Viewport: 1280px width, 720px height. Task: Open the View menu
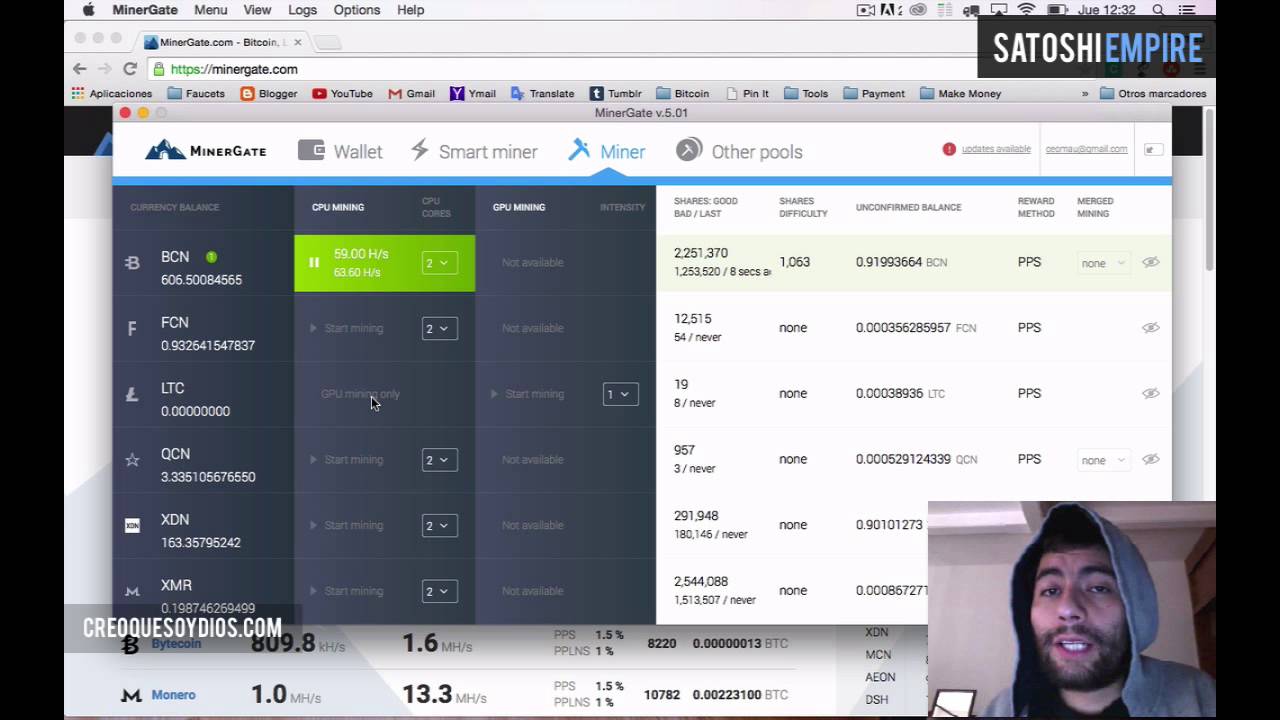click(x=257, y=10)
